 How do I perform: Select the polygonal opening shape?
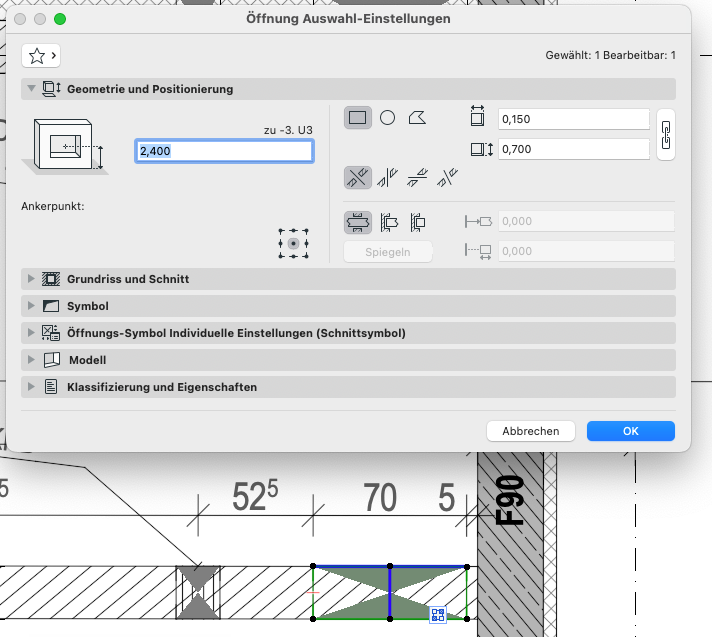(x=417, y=118)
